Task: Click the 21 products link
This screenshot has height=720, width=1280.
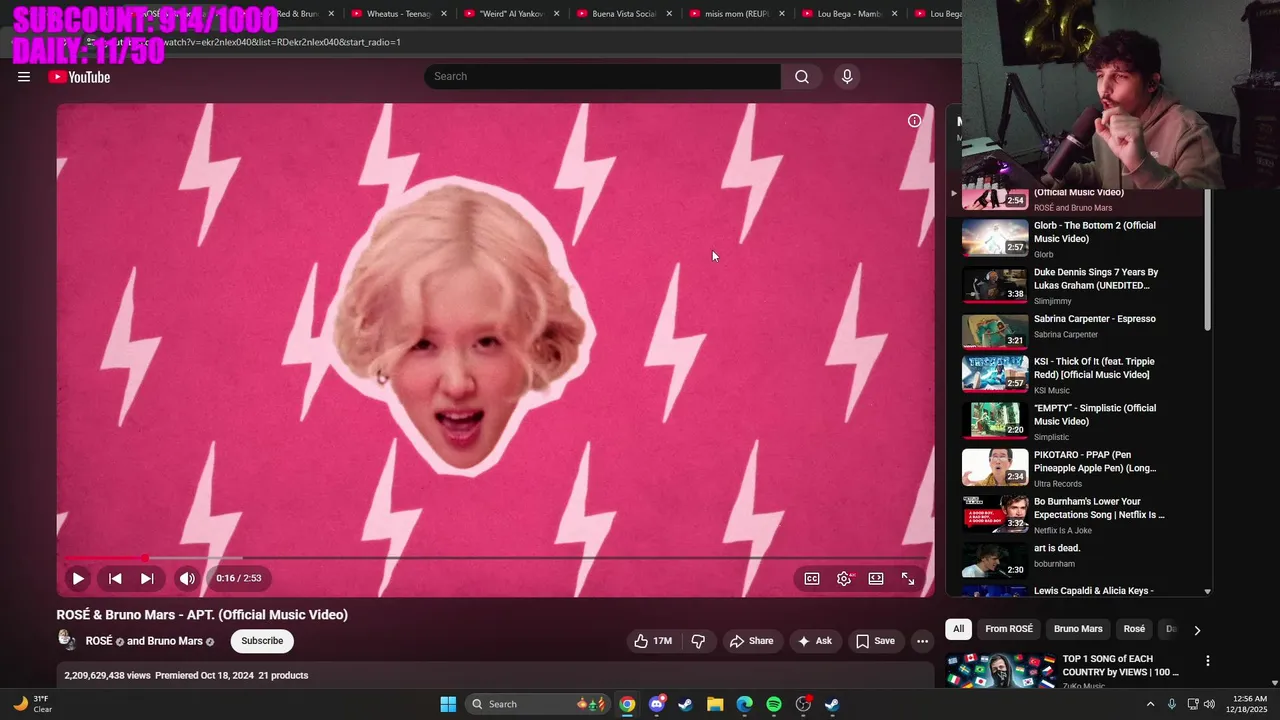Action: tap(283, 675)
